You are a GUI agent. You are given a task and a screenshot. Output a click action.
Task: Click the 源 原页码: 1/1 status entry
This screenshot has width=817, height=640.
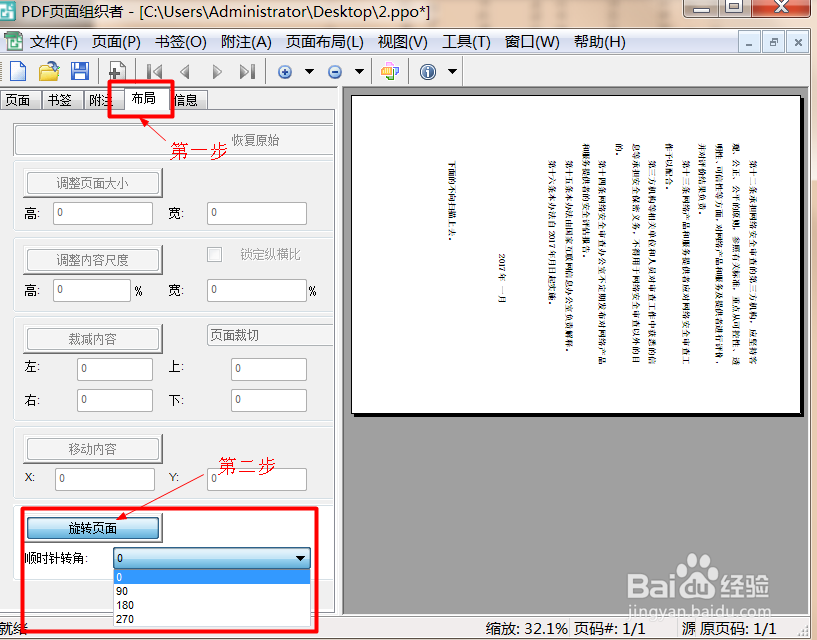728,629
